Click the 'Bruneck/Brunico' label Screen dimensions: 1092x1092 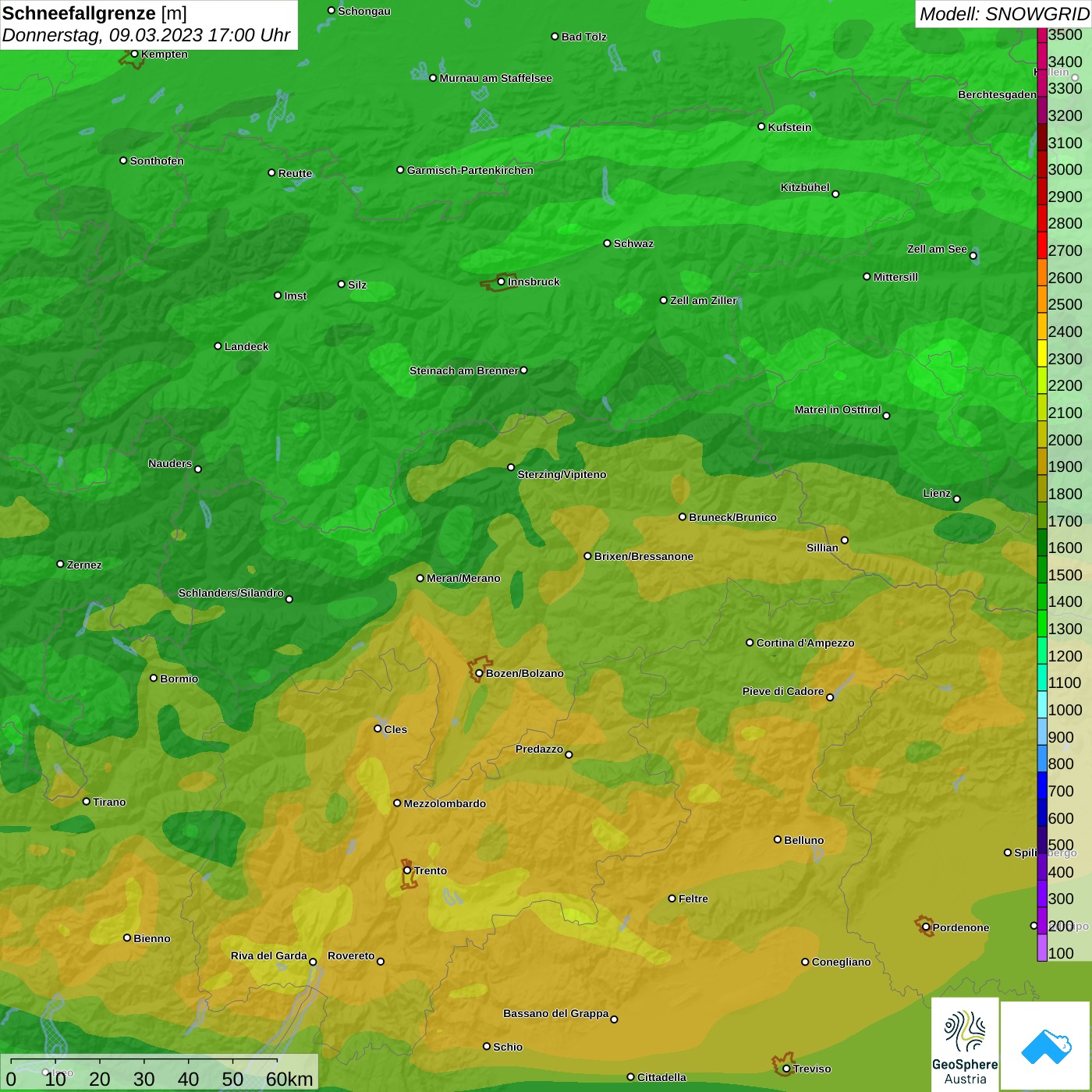(733, 517)
